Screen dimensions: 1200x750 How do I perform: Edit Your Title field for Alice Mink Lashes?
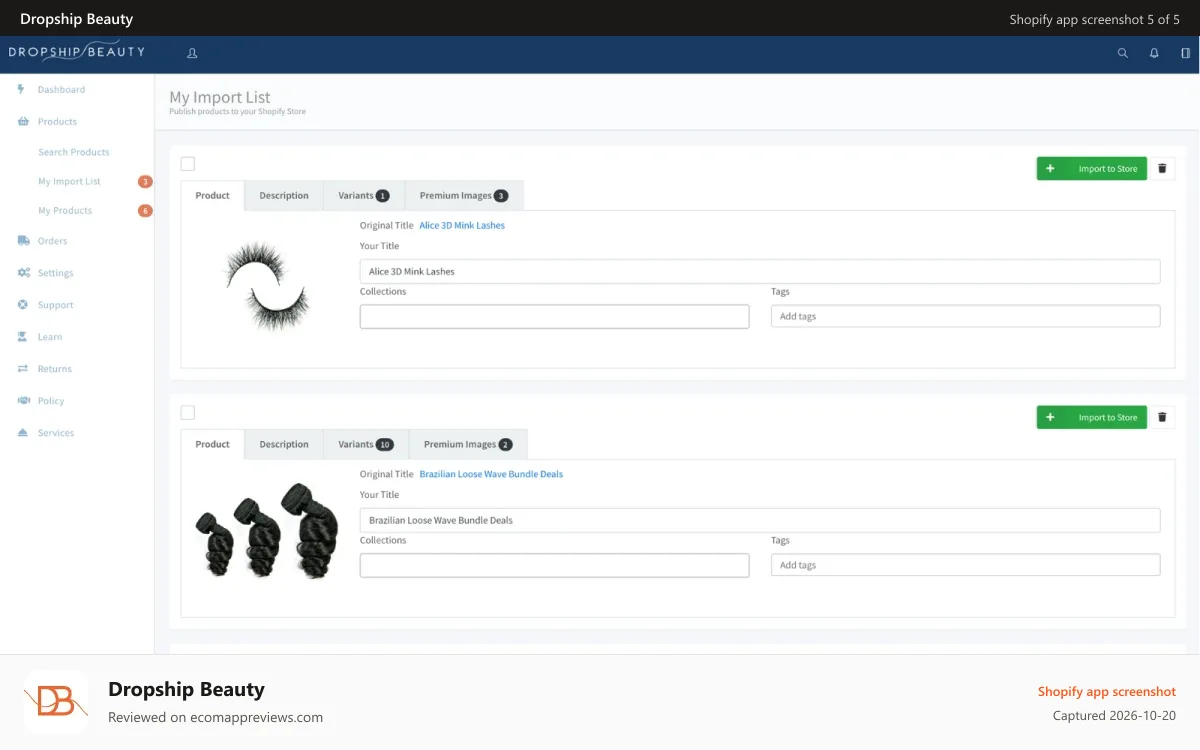point(760,271)
